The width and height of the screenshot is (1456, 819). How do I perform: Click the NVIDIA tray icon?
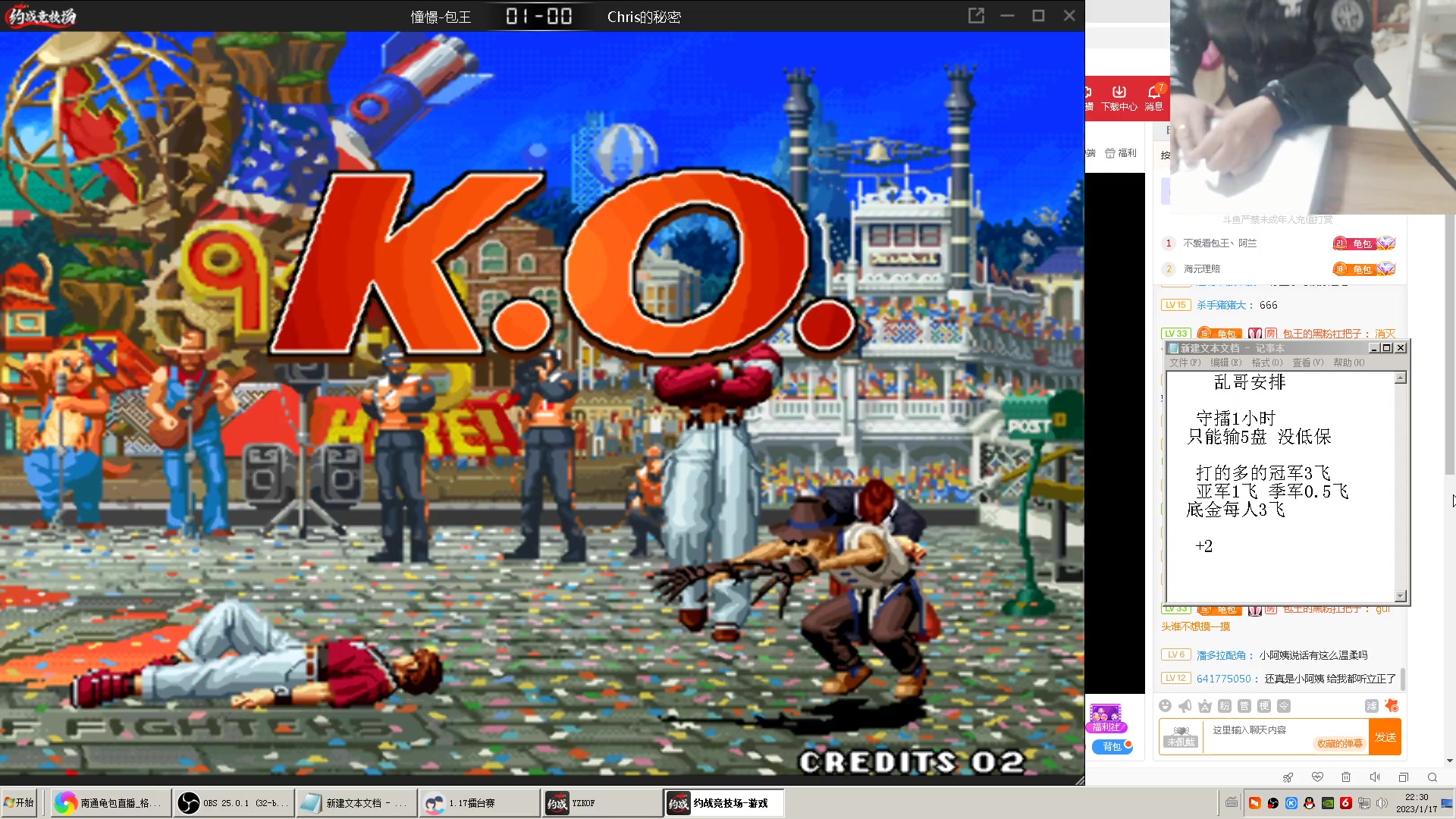coord(1328,803)
